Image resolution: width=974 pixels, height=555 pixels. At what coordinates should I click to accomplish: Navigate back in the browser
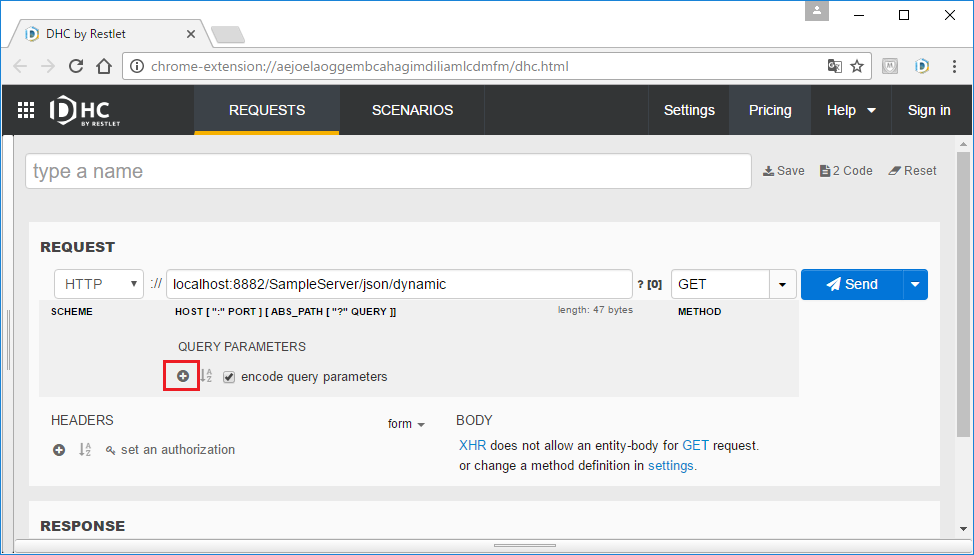point(20,67)
